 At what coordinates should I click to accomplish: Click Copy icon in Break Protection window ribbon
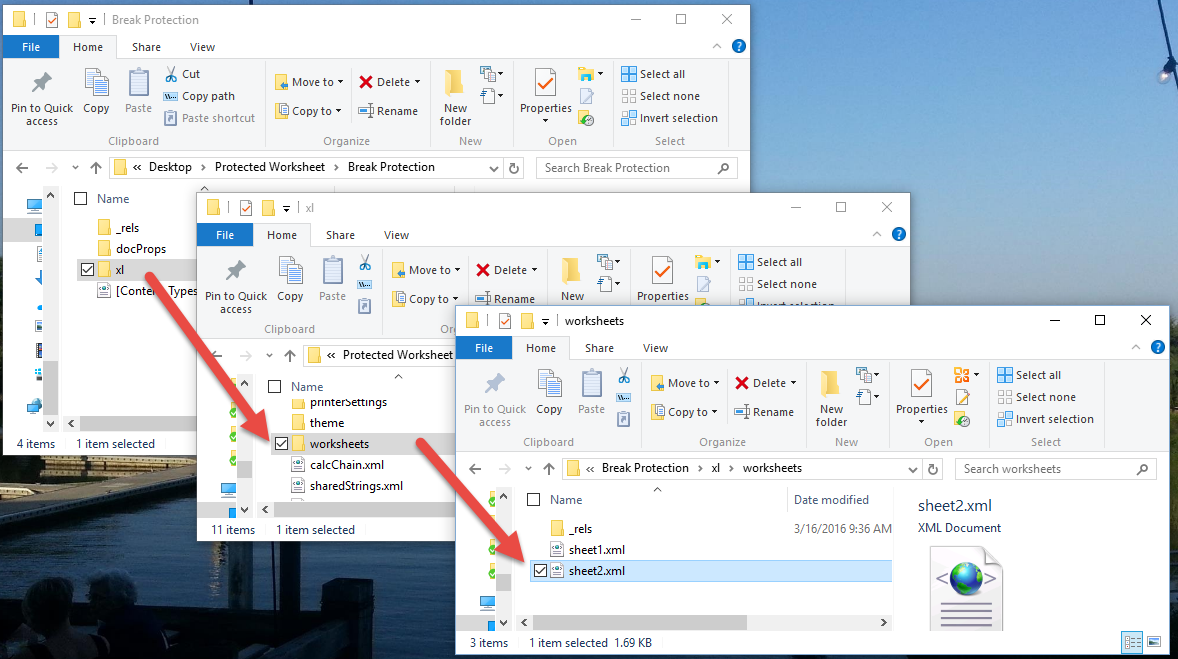coord(96,92)
